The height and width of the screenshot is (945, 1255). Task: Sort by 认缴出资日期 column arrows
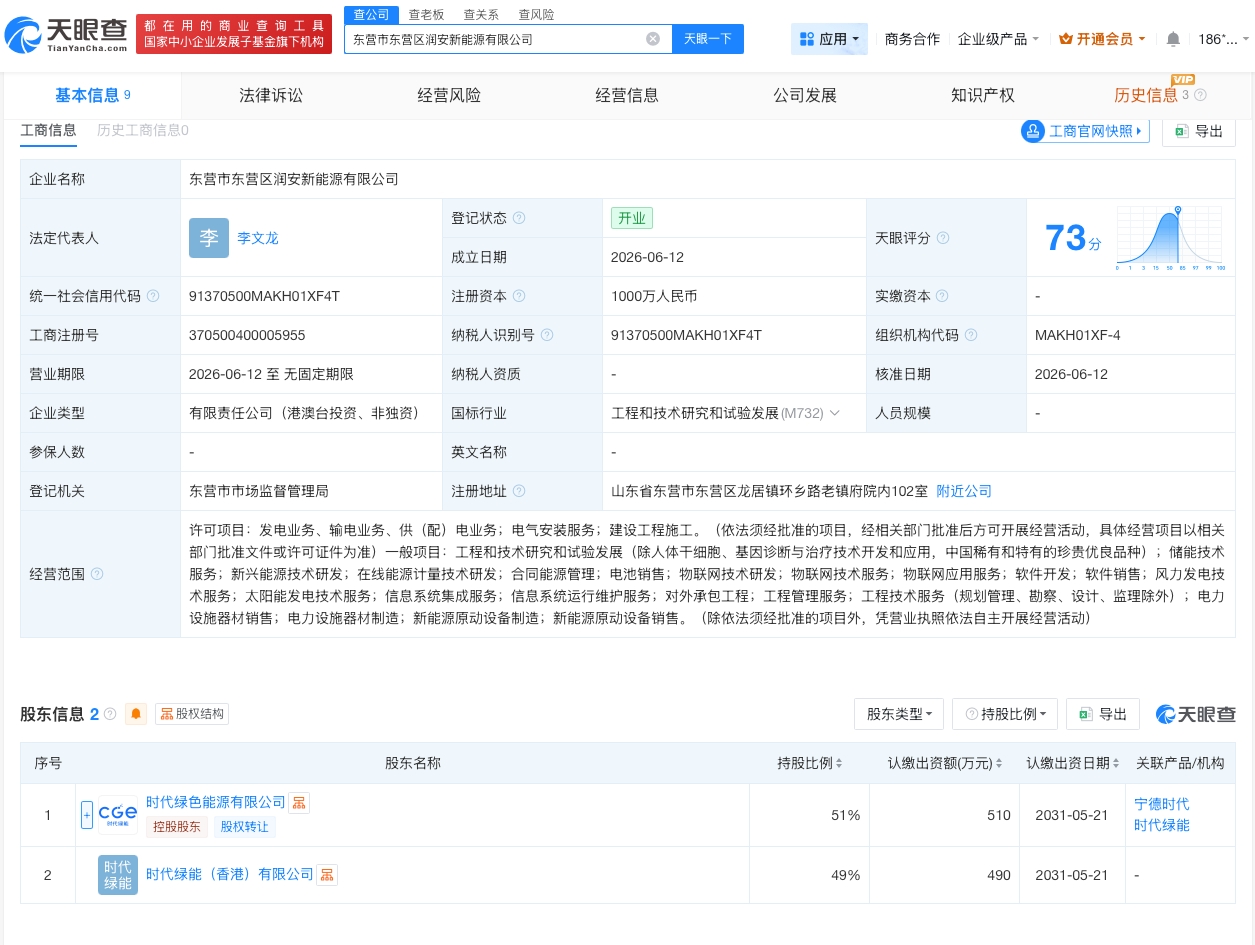[x=1117, y=763]
